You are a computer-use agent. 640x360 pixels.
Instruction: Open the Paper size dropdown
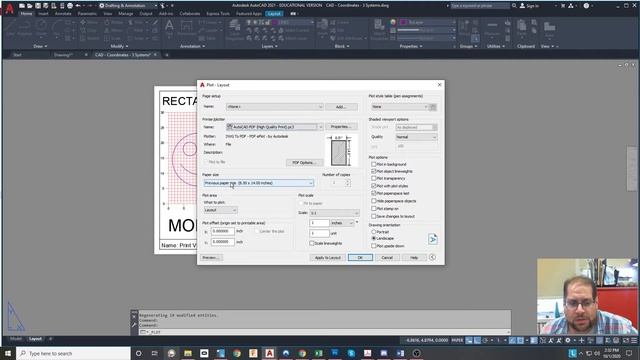pos(259,183)
